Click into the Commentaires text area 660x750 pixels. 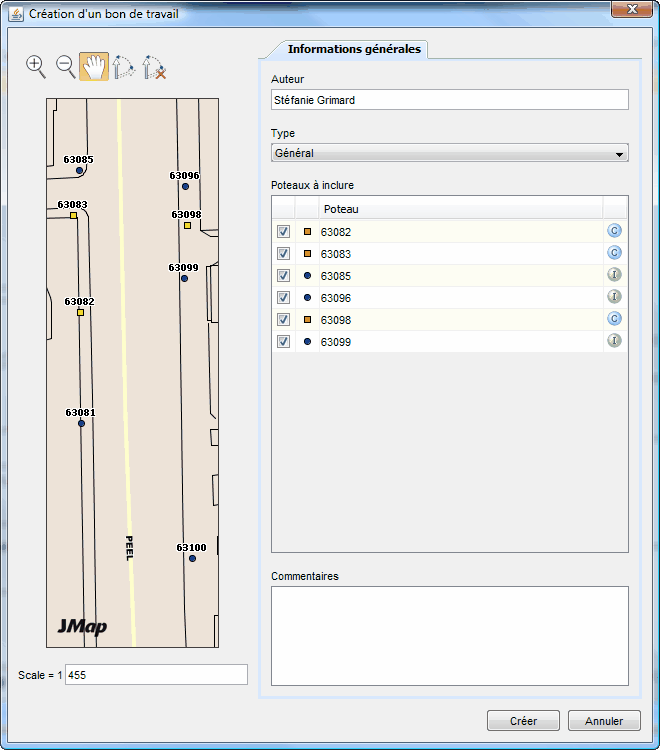(449, 635)
